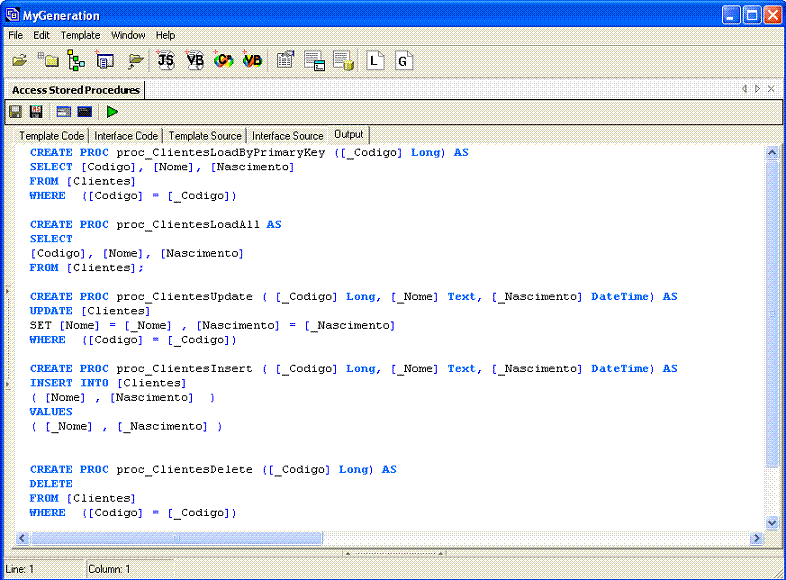Save the template with floppy icon
Screen dimensions: 786x580
click(x=16, y=111)
